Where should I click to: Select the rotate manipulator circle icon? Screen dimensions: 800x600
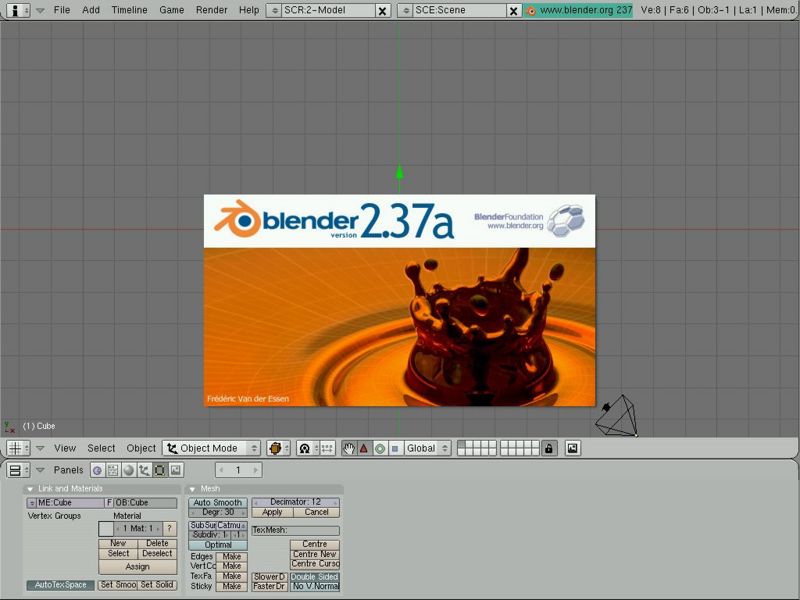[380, 448]
